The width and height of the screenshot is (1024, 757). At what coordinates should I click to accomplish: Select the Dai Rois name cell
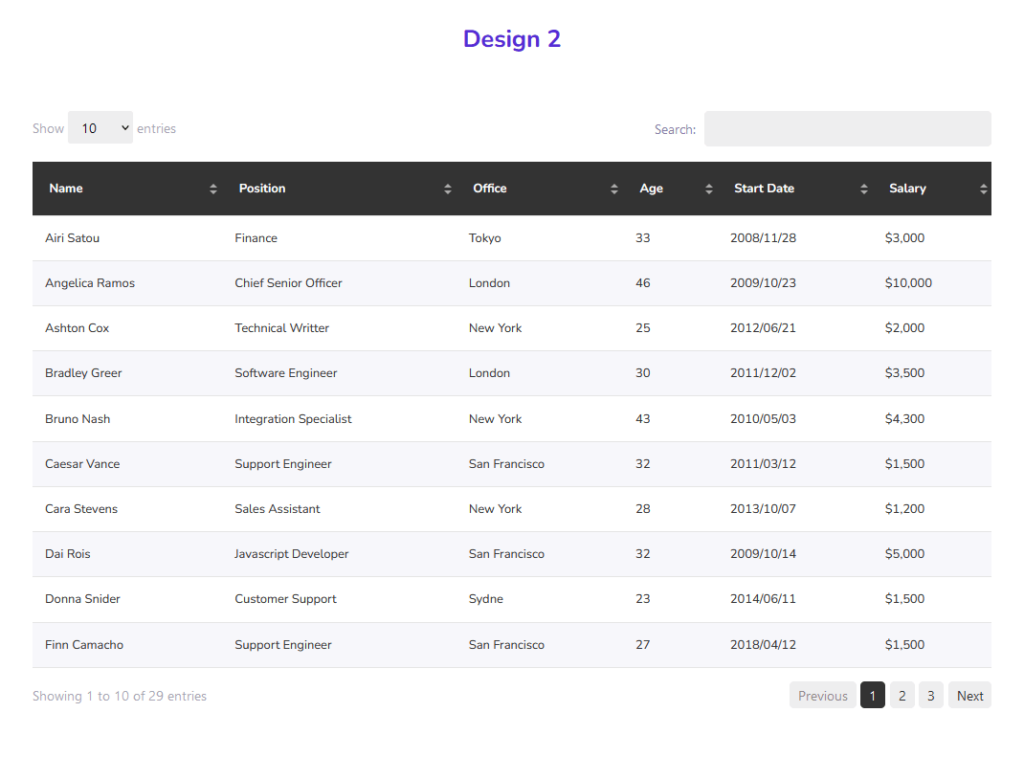(68, 554)
